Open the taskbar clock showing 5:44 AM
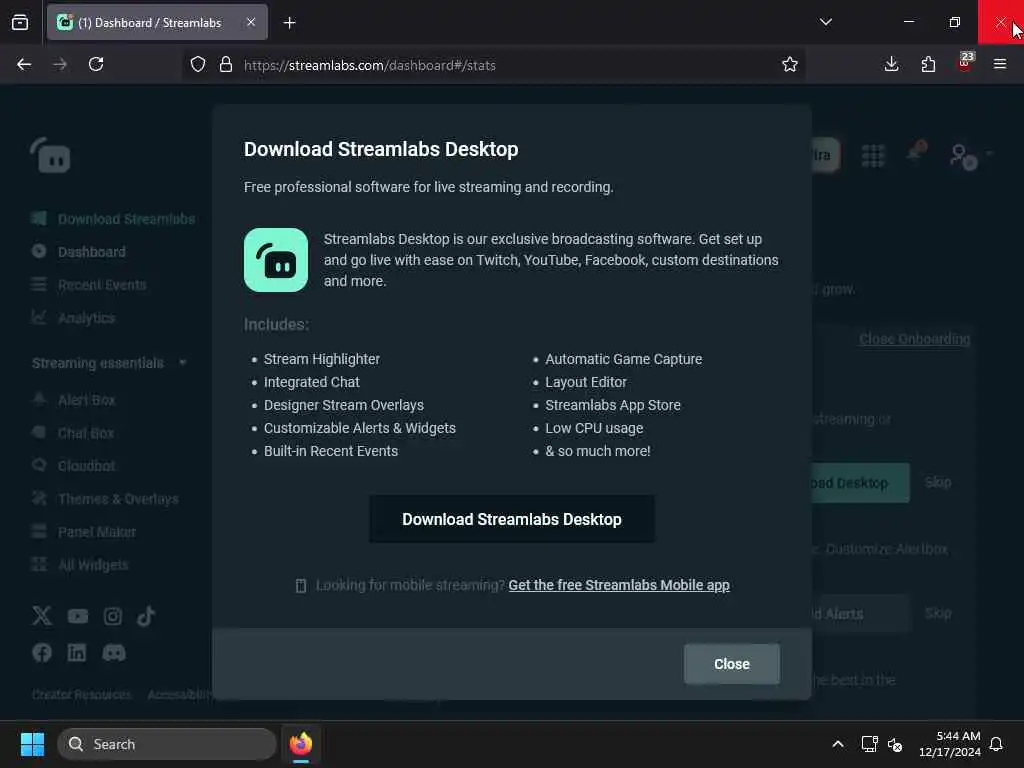This screenshot has height=768, width=1024. pos(950,744)
